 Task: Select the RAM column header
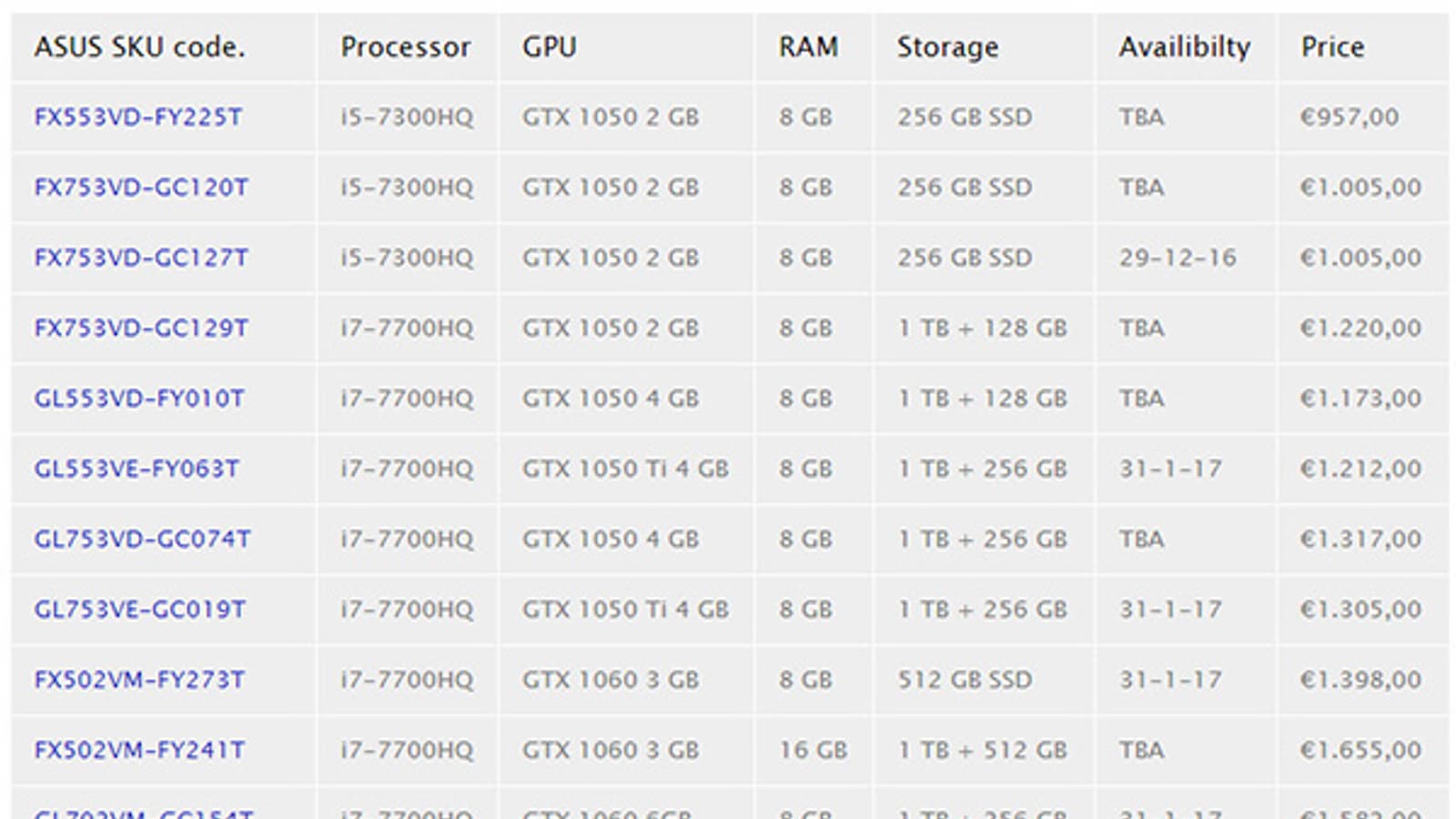click(x=808, y=46)
